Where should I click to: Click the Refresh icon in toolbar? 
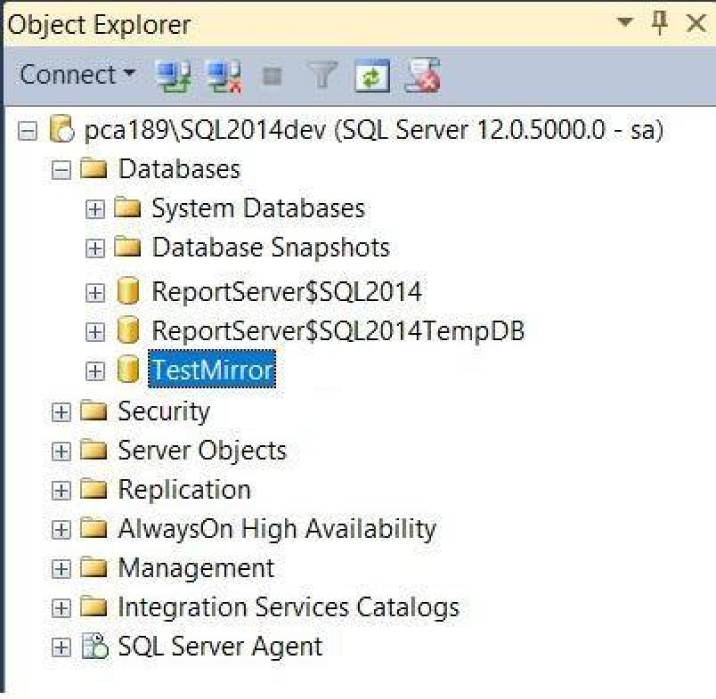(x=372, y=76)
